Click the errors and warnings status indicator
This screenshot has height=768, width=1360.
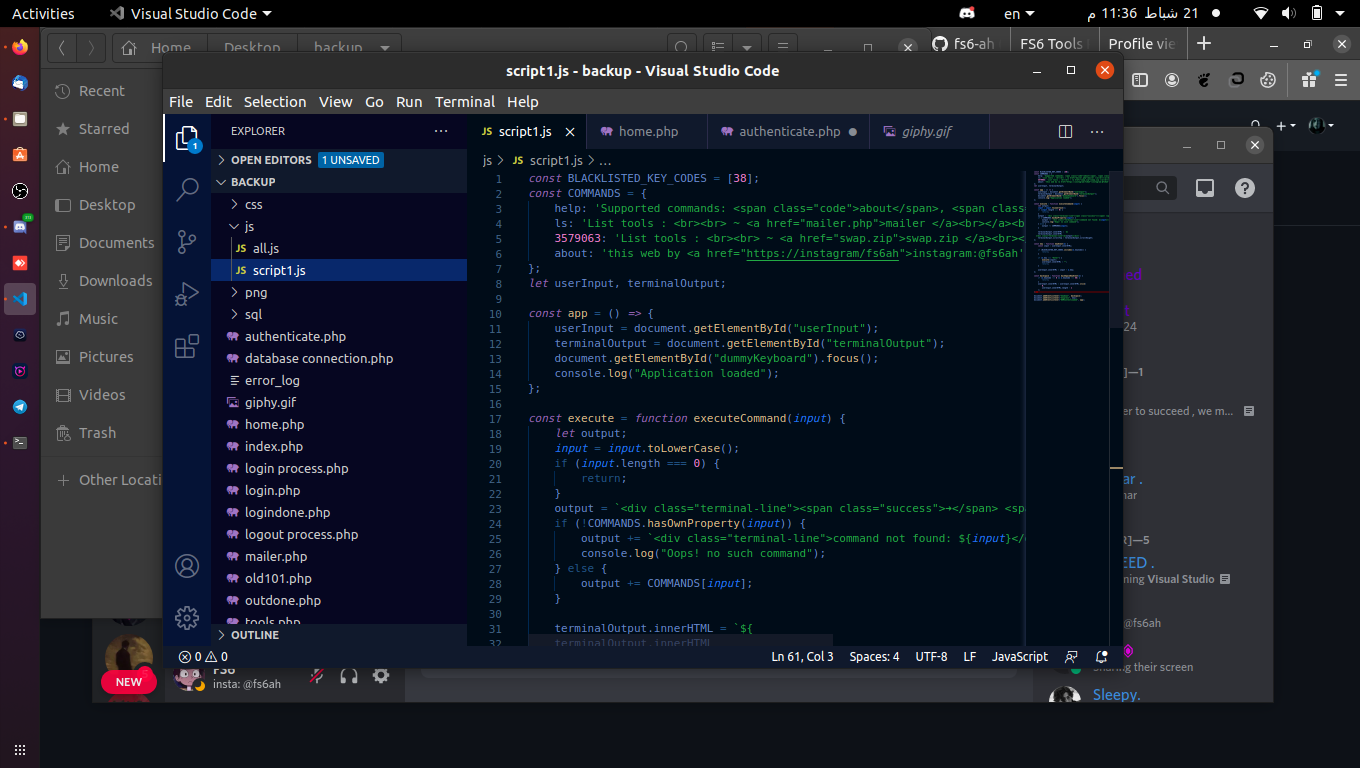coord(203,657)
